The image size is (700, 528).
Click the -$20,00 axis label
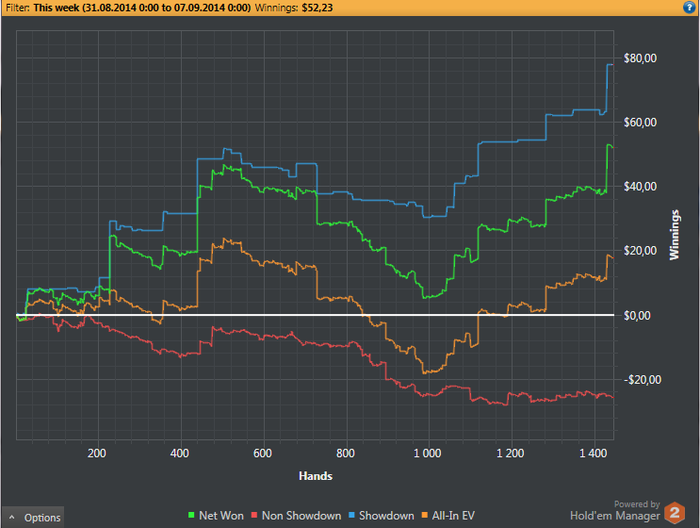pyautogui.click(x=642, y=380)
